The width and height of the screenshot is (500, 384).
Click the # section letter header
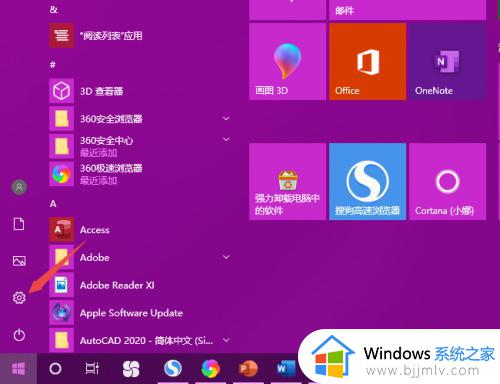click(53, 64)
